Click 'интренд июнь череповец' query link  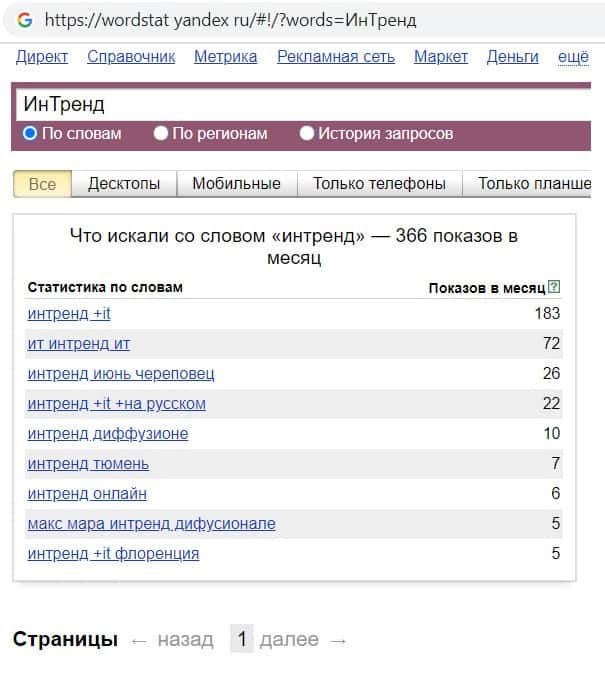121,374
